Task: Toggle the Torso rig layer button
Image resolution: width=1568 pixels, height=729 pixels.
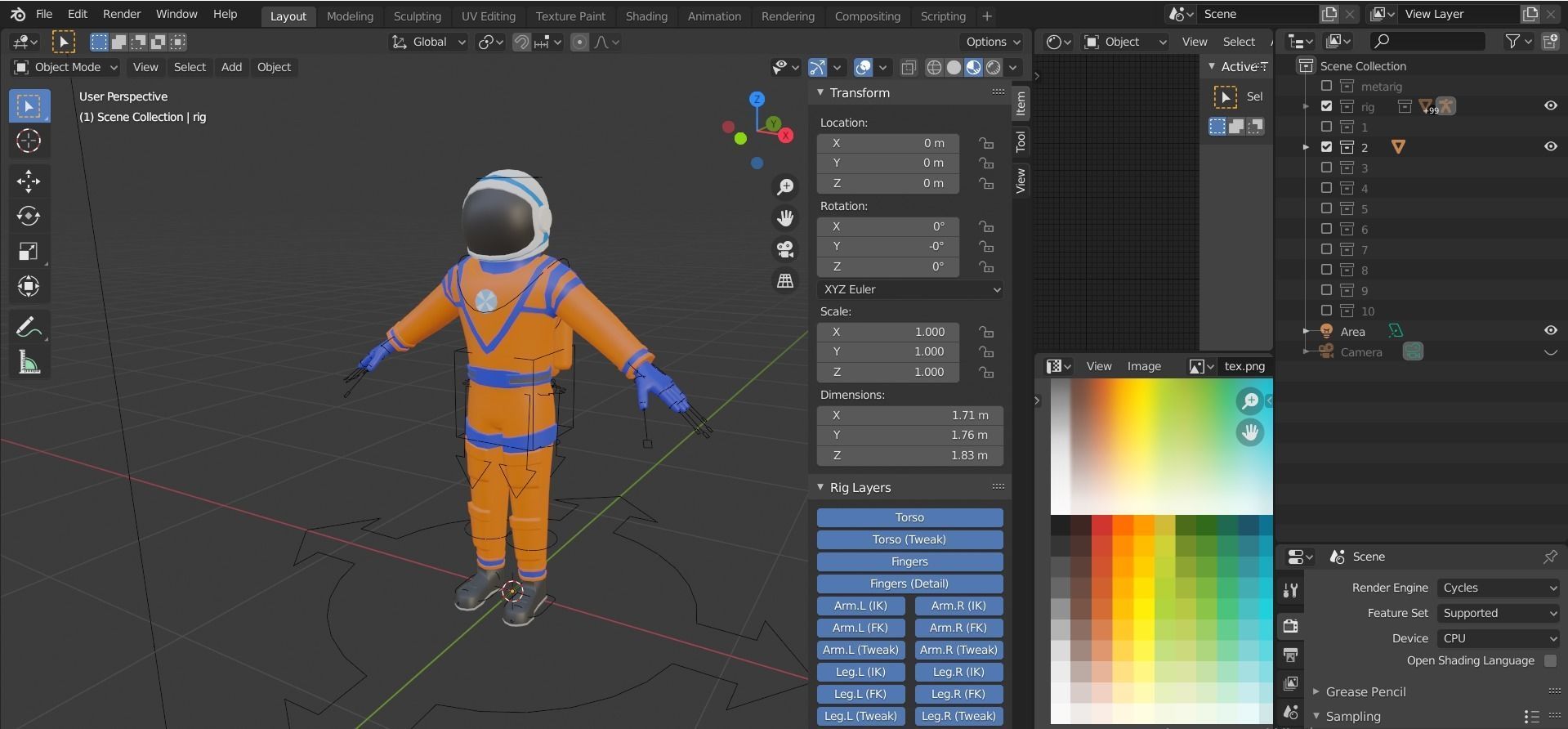Action: (909, 517)
